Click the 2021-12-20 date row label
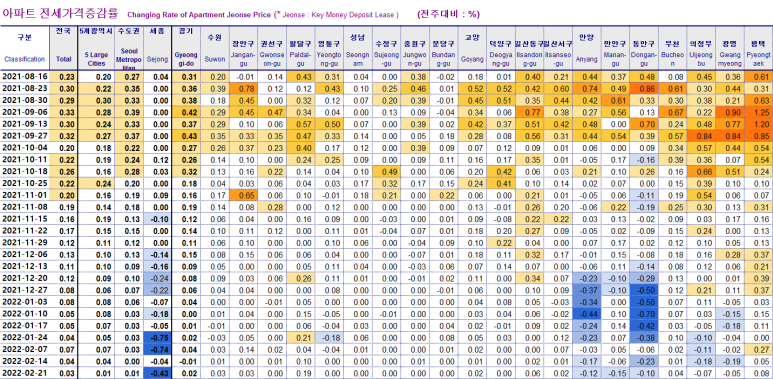This screenshot has width=773, height=379. [x=25, y=278]
